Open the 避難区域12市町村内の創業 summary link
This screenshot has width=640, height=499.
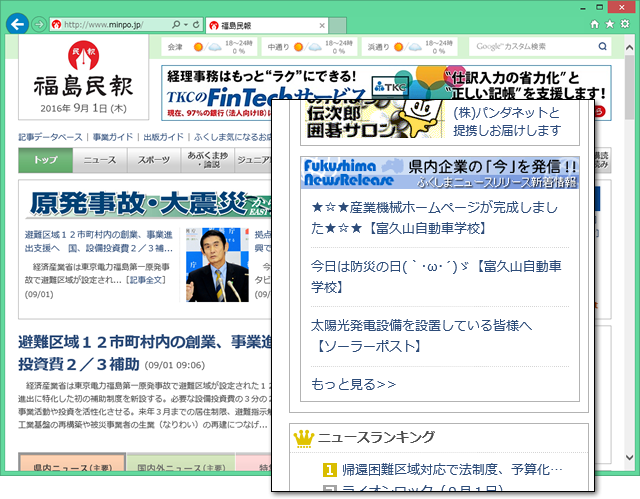(x=99, y=241)
